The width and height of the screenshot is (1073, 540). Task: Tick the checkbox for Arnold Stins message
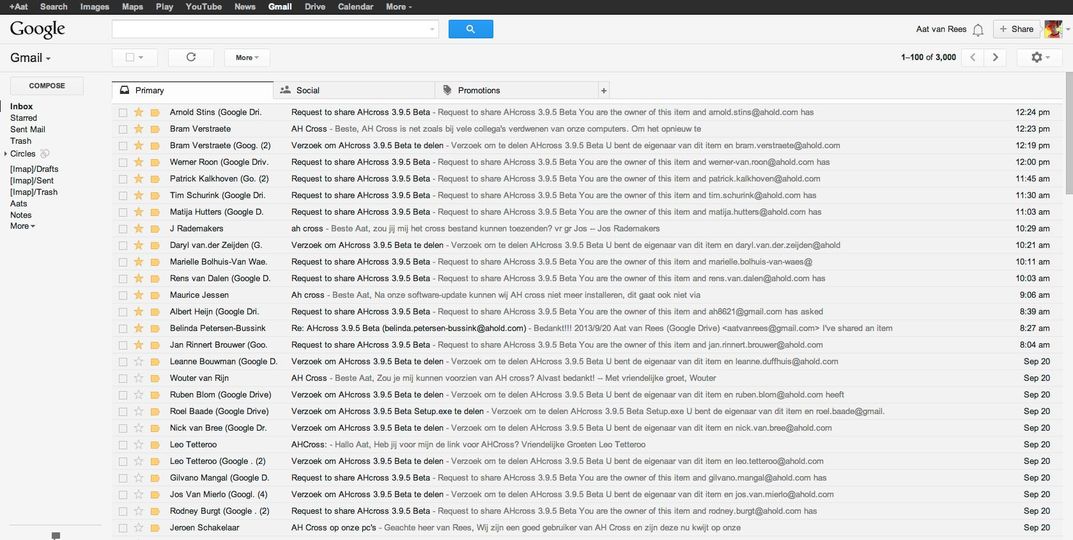pyautogui.click(x=122, y=112)
